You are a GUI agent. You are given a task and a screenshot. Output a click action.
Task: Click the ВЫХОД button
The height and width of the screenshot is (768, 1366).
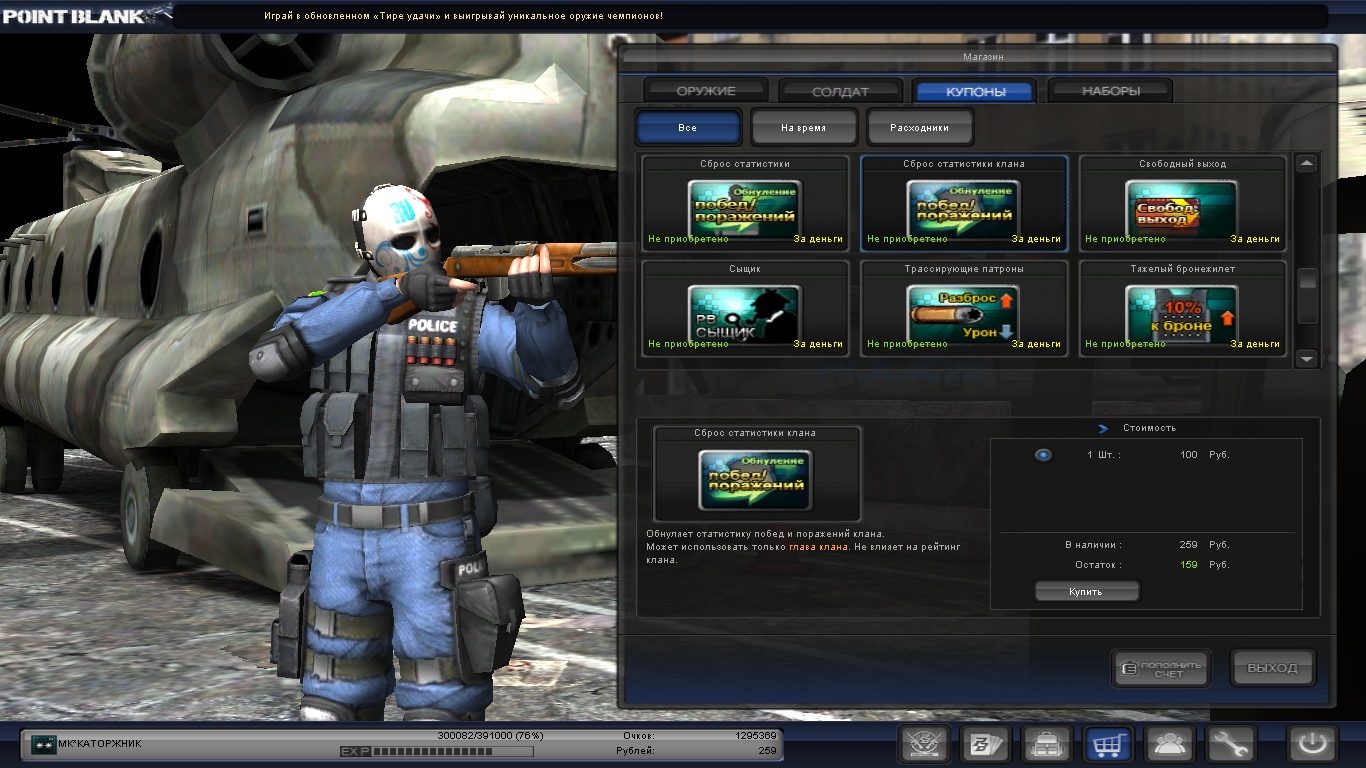pos(1273,668)
